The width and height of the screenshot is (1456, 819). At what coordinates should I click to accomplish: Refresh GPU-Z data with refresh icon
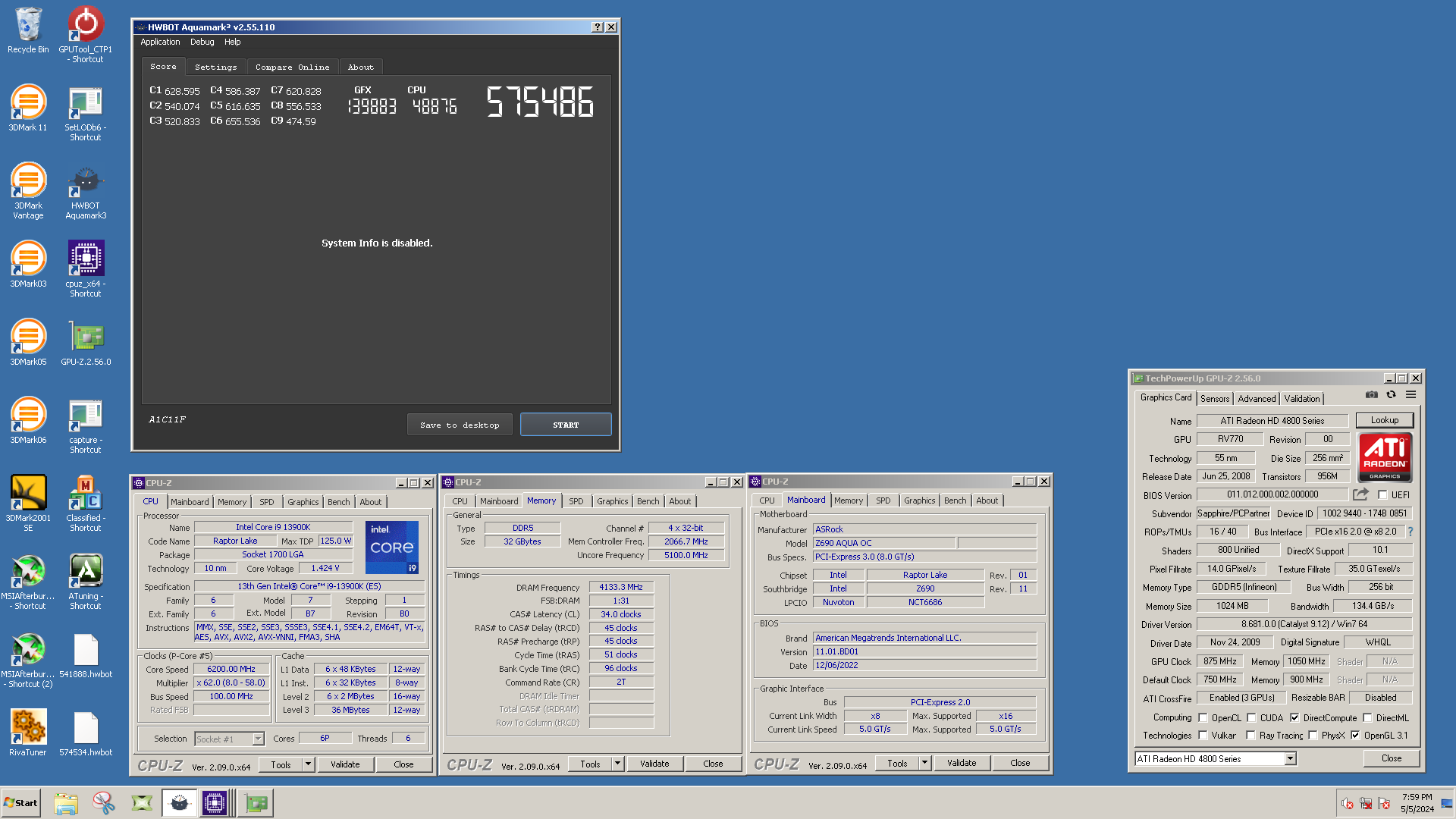[1391, 394]
